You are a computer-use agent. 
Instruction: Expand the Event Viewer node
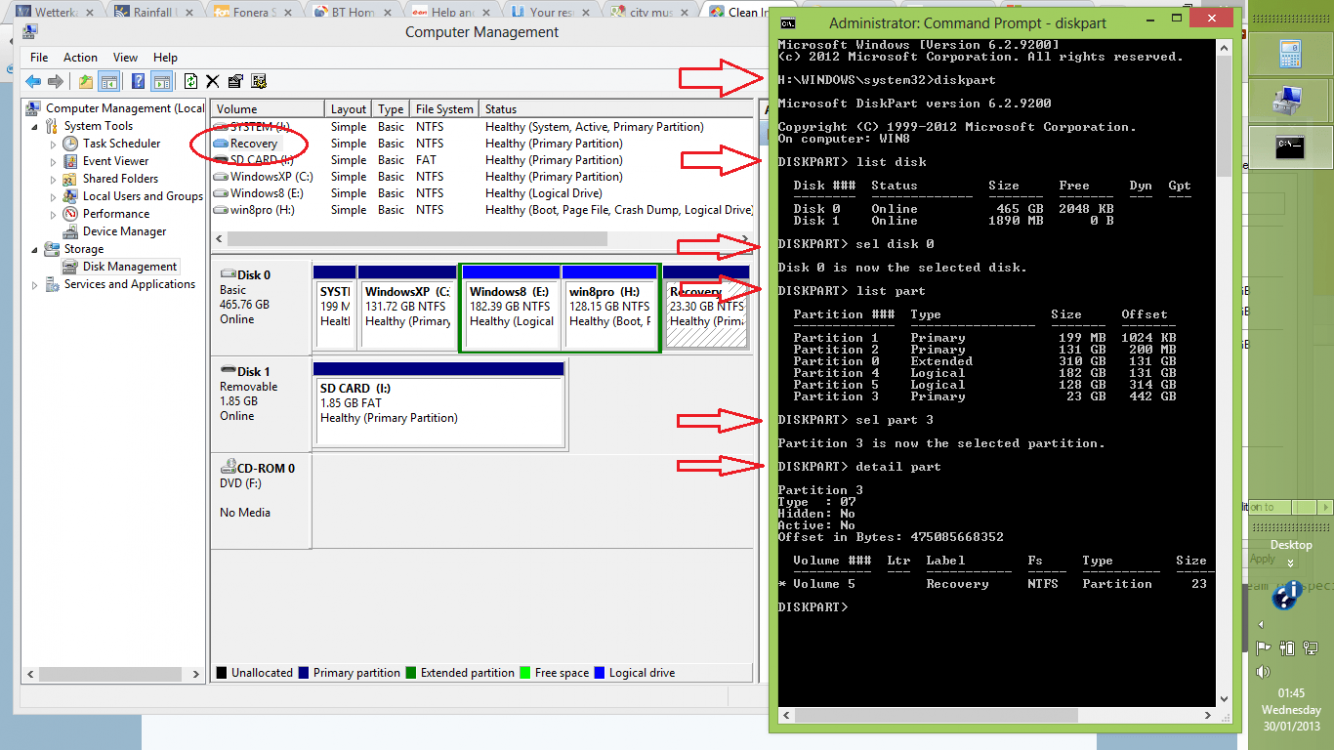53,161
